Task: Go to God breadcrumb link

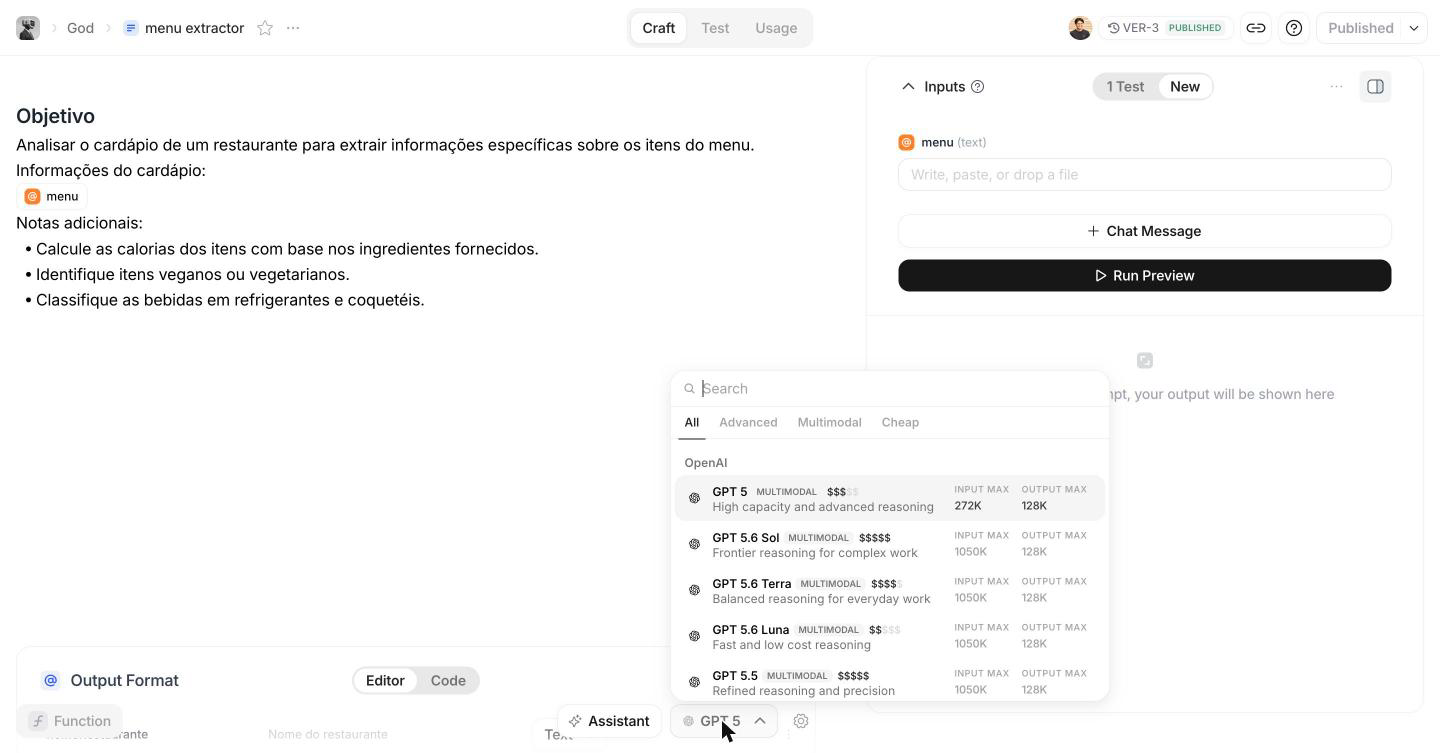Action: 80,28
